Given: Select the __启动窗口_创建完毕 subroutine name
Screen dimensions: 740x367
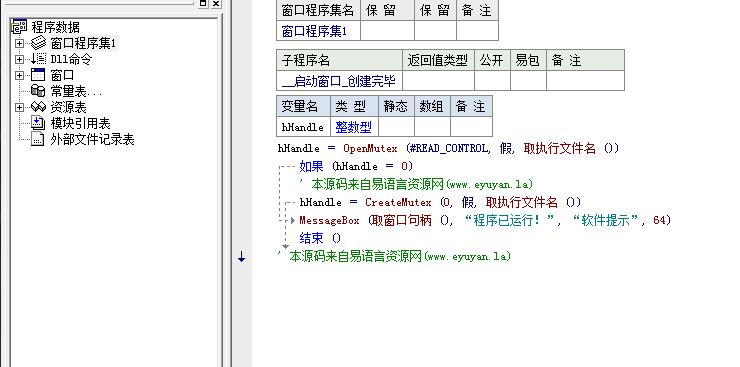Looking at the screenshot, I should coord(338,81).
